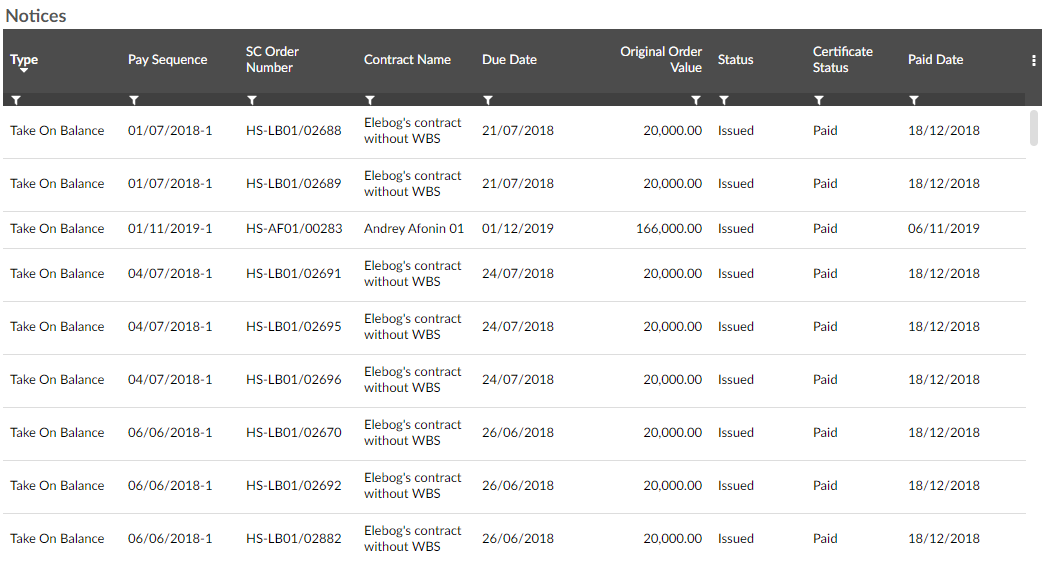Image resolution: width=1049 pixels, height=563 pixels.
Task: Click the filter icon under Type column
Action: click(x=16, y=100)
